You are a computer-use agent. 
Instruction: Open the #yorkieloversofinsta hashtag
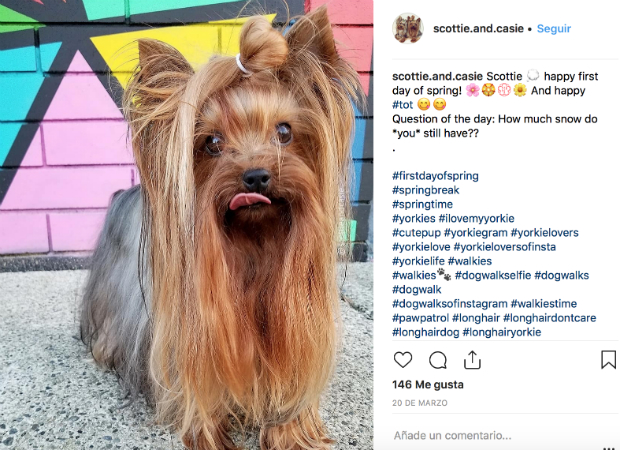tap(505, 247)
